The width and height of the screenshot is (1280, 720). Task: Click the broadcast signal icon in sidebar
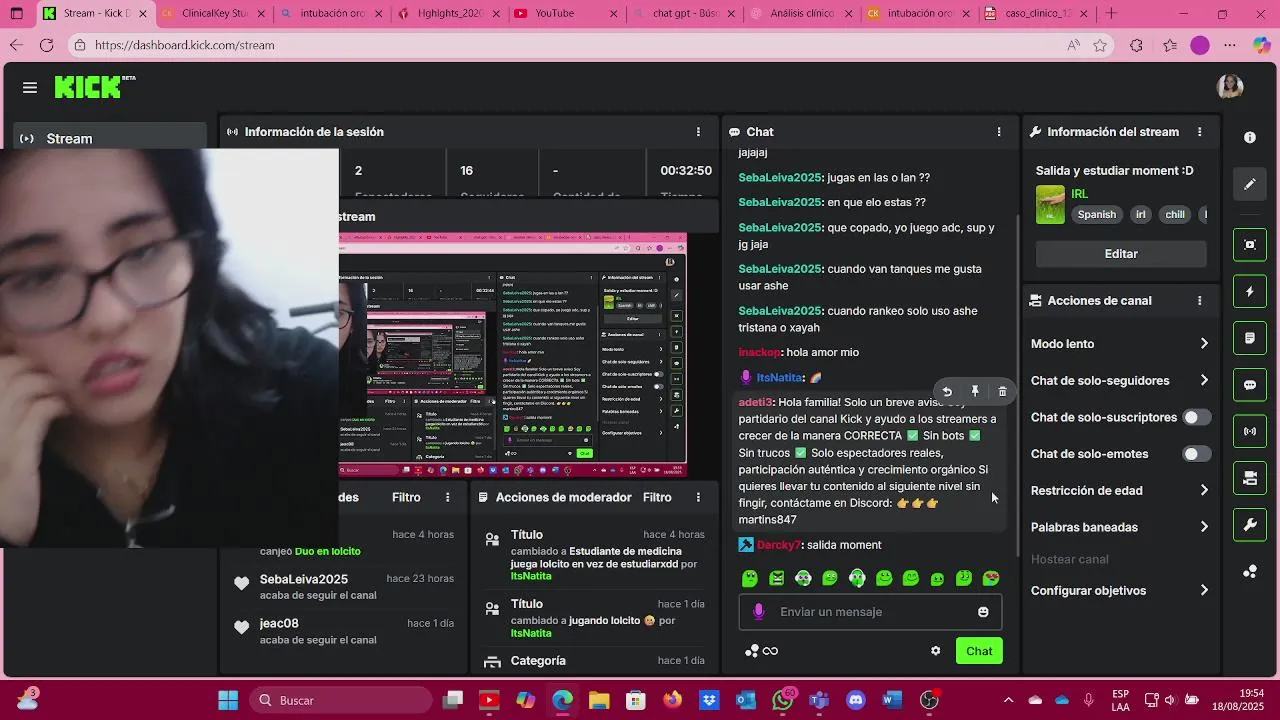pyautogui.click(x=1250, y=432)
